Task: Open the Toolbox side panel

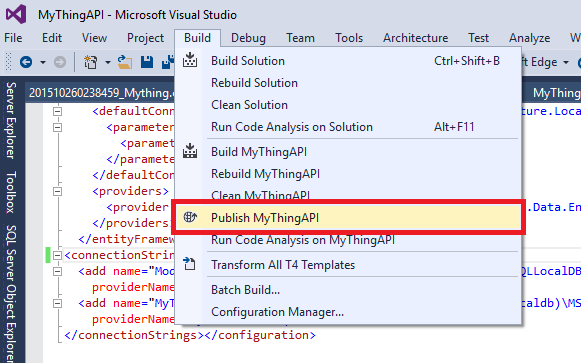Action: coord(11,192)
